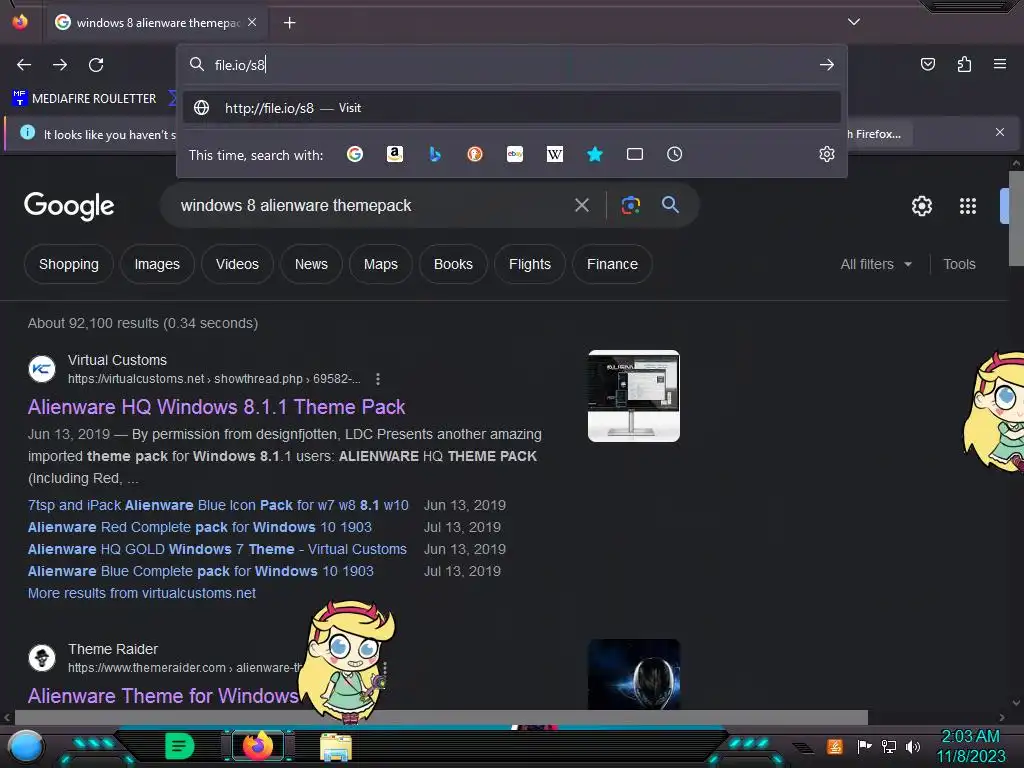Open the Java update tray icon
1024x768 pixels.
[x=835, y=746]
